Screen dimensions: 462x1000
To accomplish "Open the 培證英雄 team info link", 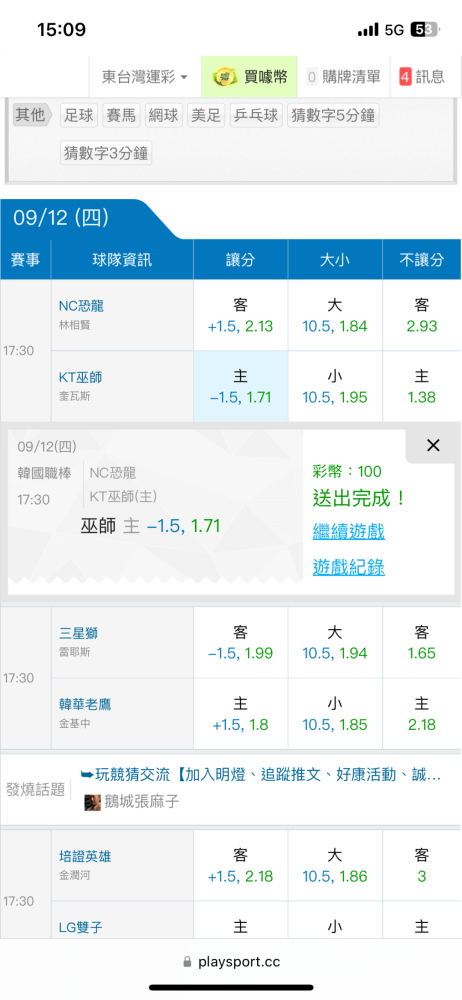I will pyautogui.click(x=85, y=856).
